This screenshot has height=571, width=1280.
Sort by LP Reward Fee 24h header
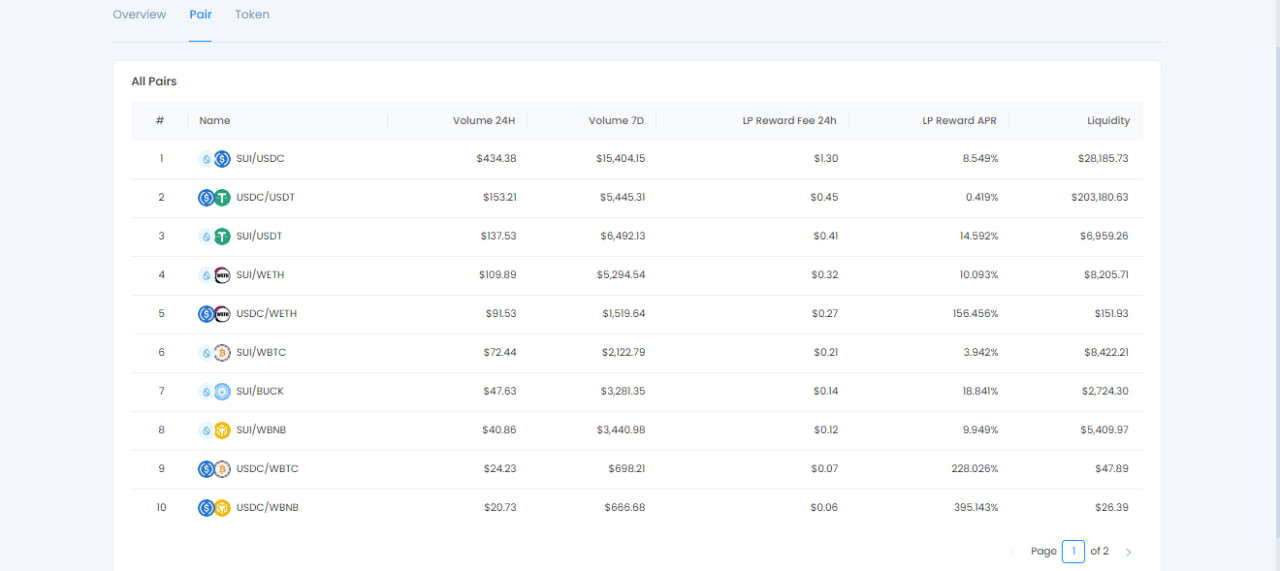pyautogui.click(x=789, y=121)
